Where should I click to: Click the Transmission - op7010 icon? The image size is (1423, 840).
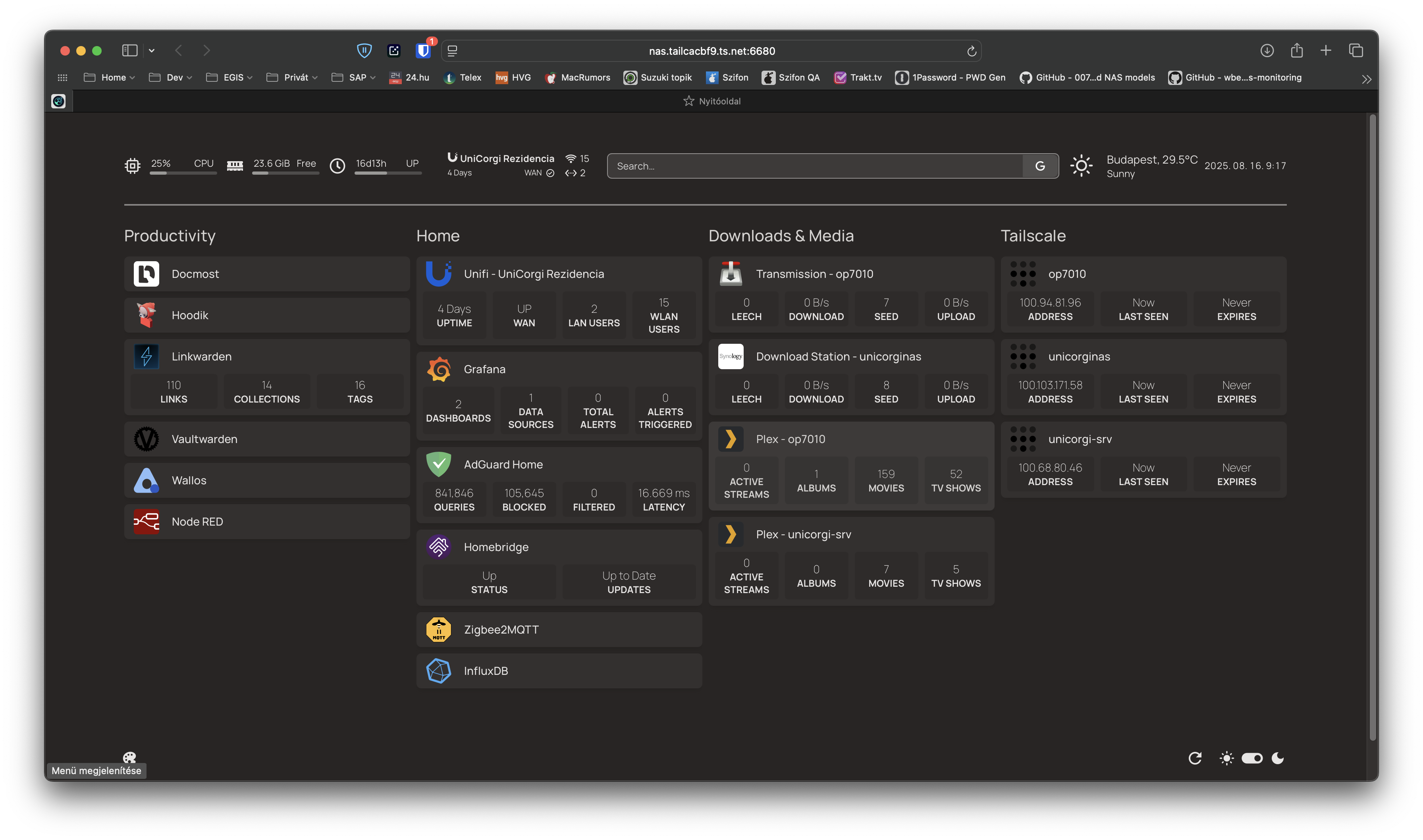731,274
